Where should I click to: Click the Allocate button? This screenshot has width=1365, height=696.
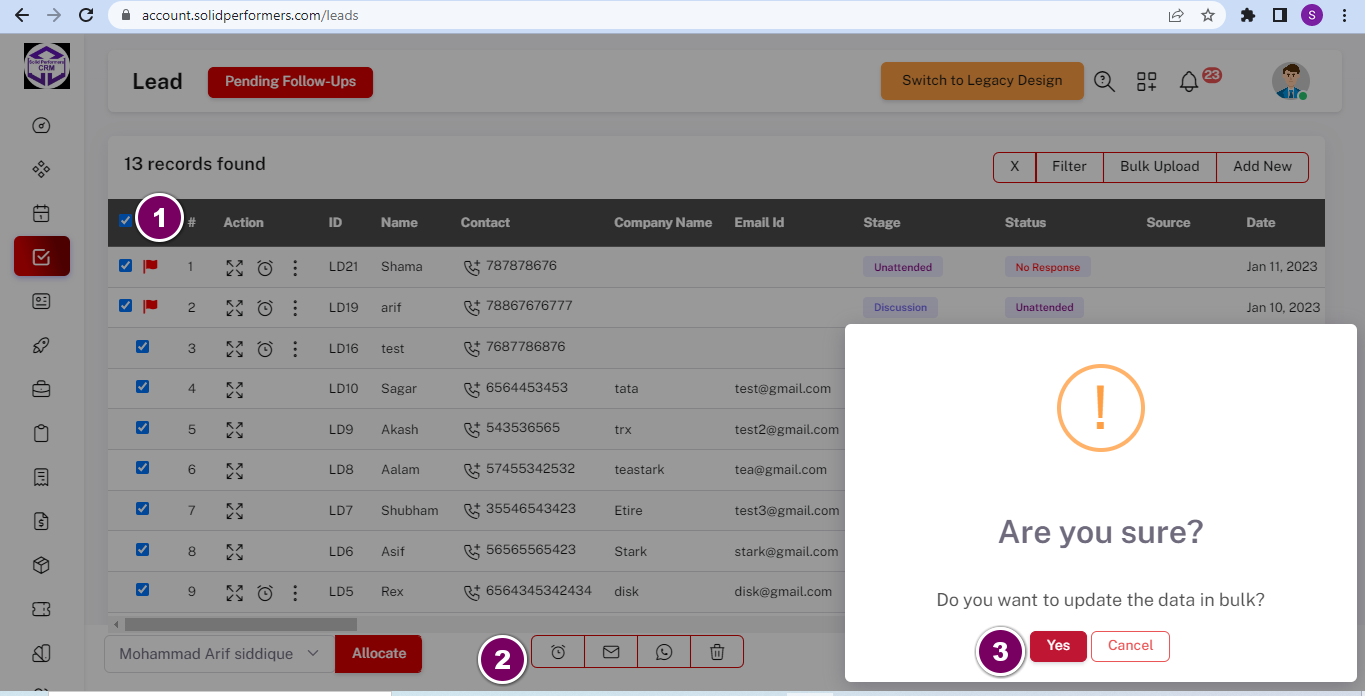coord(379,654)
